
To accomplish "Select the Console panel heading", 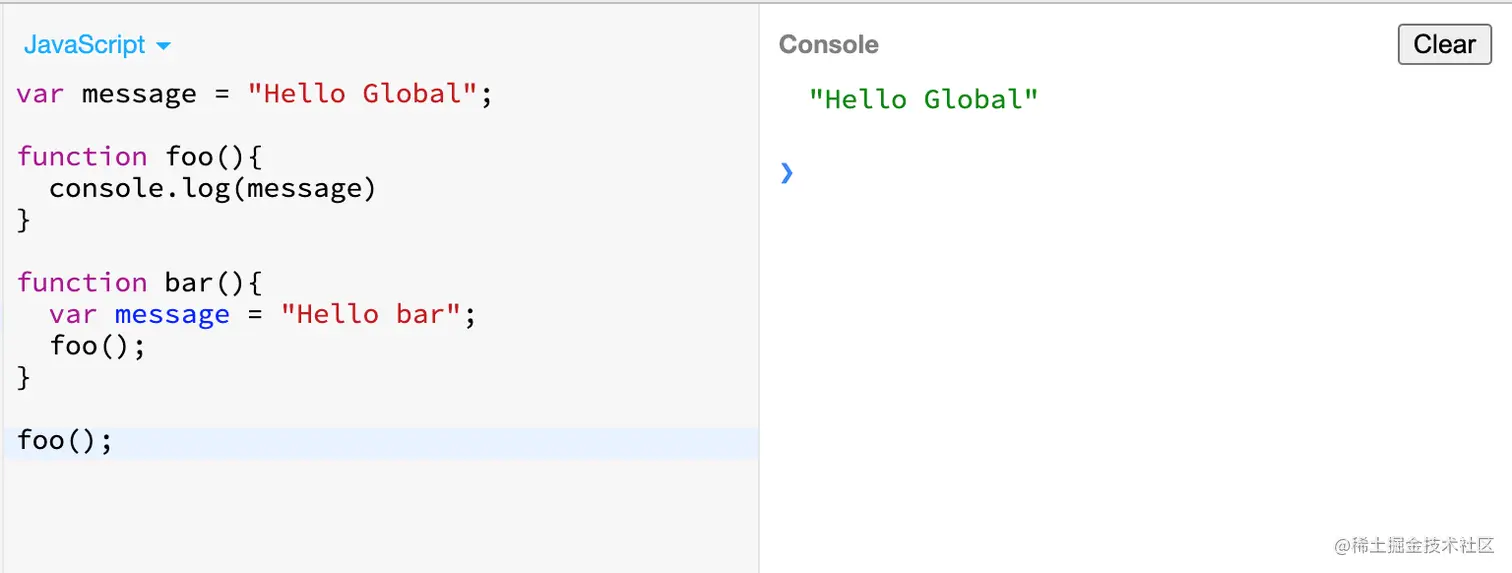I will pos(828,45).
